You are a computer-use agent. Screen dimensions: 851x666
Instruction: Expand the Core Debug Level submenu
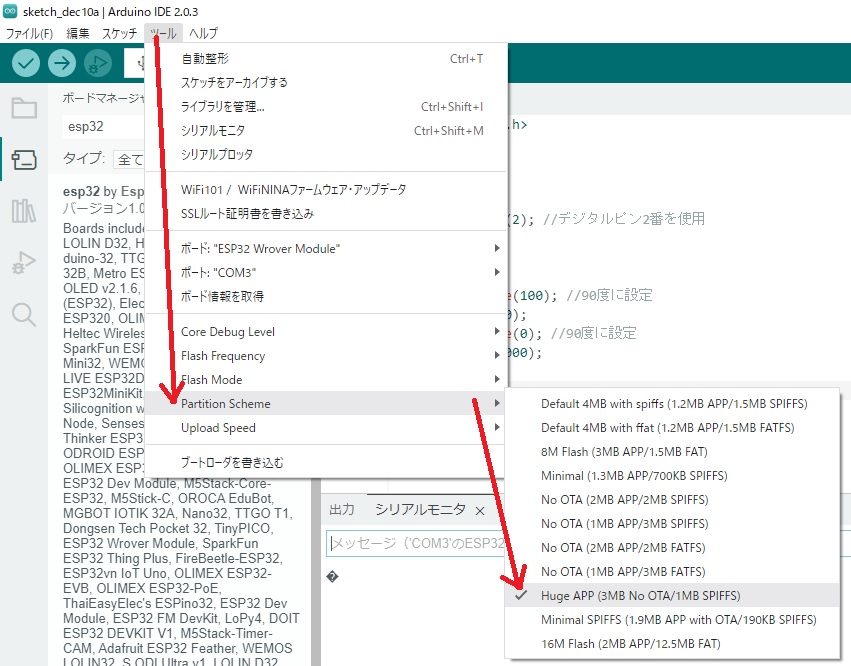[x=326, y=332]
